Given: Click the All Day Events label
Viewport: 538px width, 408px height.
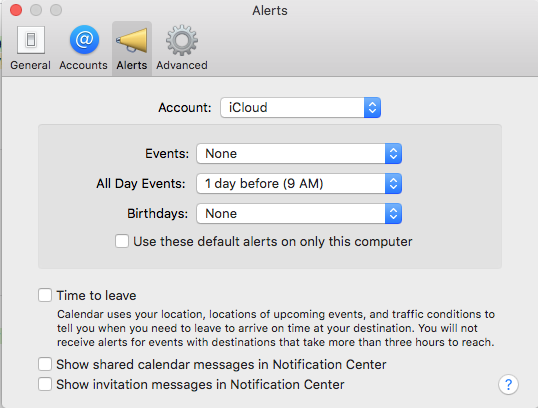Looking at the screenshot, I should [x=141, y=184].
